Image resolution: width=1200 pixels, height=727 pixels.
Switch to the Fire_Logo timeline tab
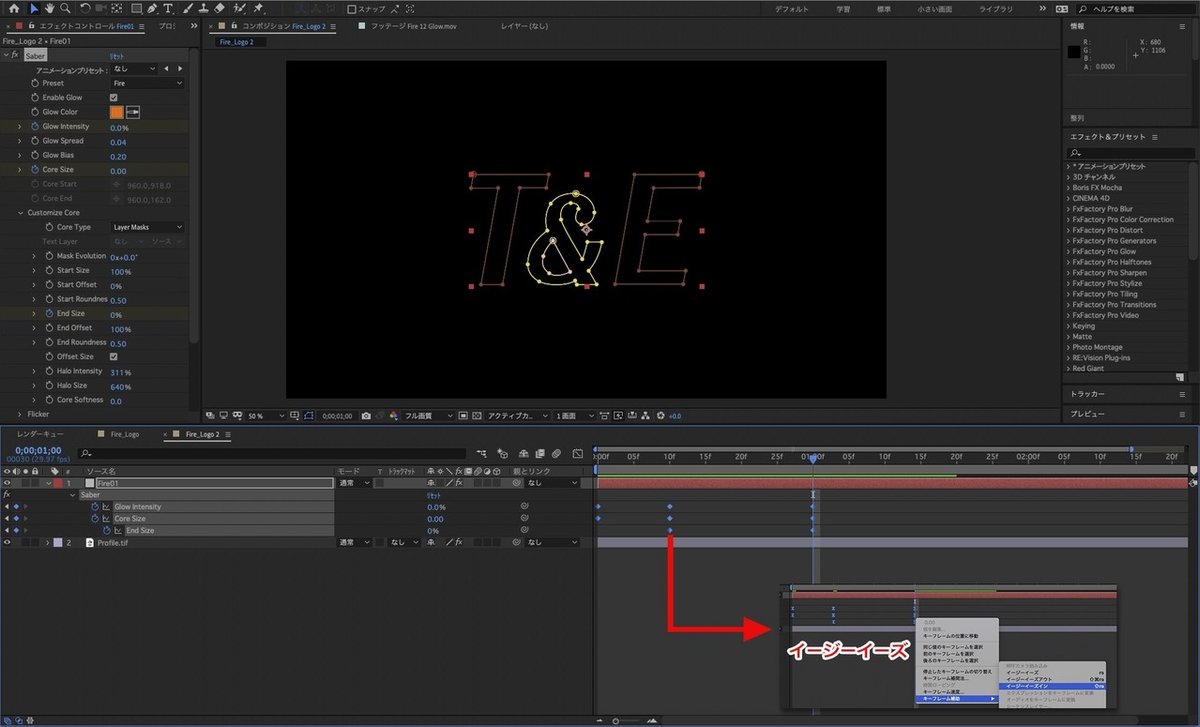coord(124,435)
